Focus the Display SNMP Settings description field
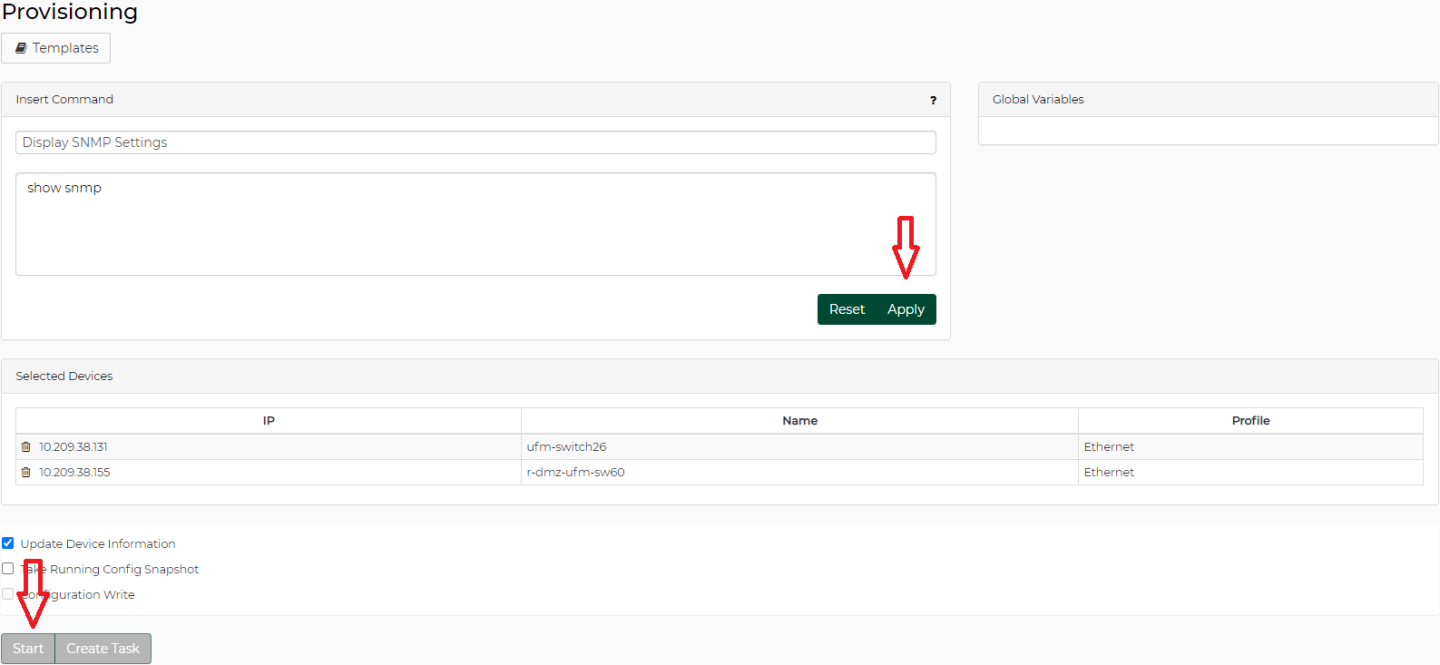This screenshot has width=1440, height=665. [x=475, y=142]
